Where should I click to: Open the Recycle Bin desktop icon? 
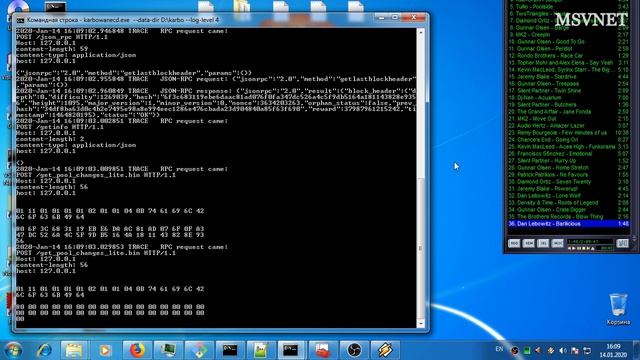tap(618, 309)
